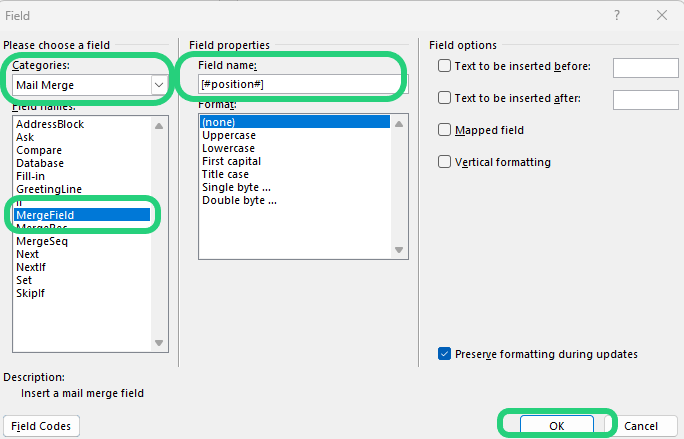The width and height of the screenshot is (684, 439).
Task: Toggle Vertical formatting checkbox
Action: (x=445, y=162)
